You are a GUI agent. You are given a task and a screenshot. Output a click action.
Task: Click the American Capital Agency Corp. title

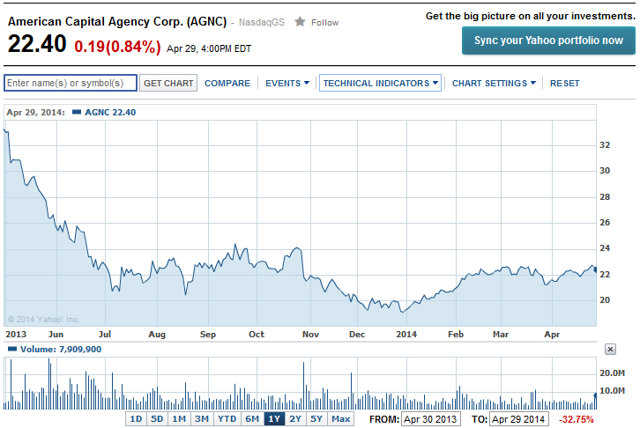coord(117,21)
